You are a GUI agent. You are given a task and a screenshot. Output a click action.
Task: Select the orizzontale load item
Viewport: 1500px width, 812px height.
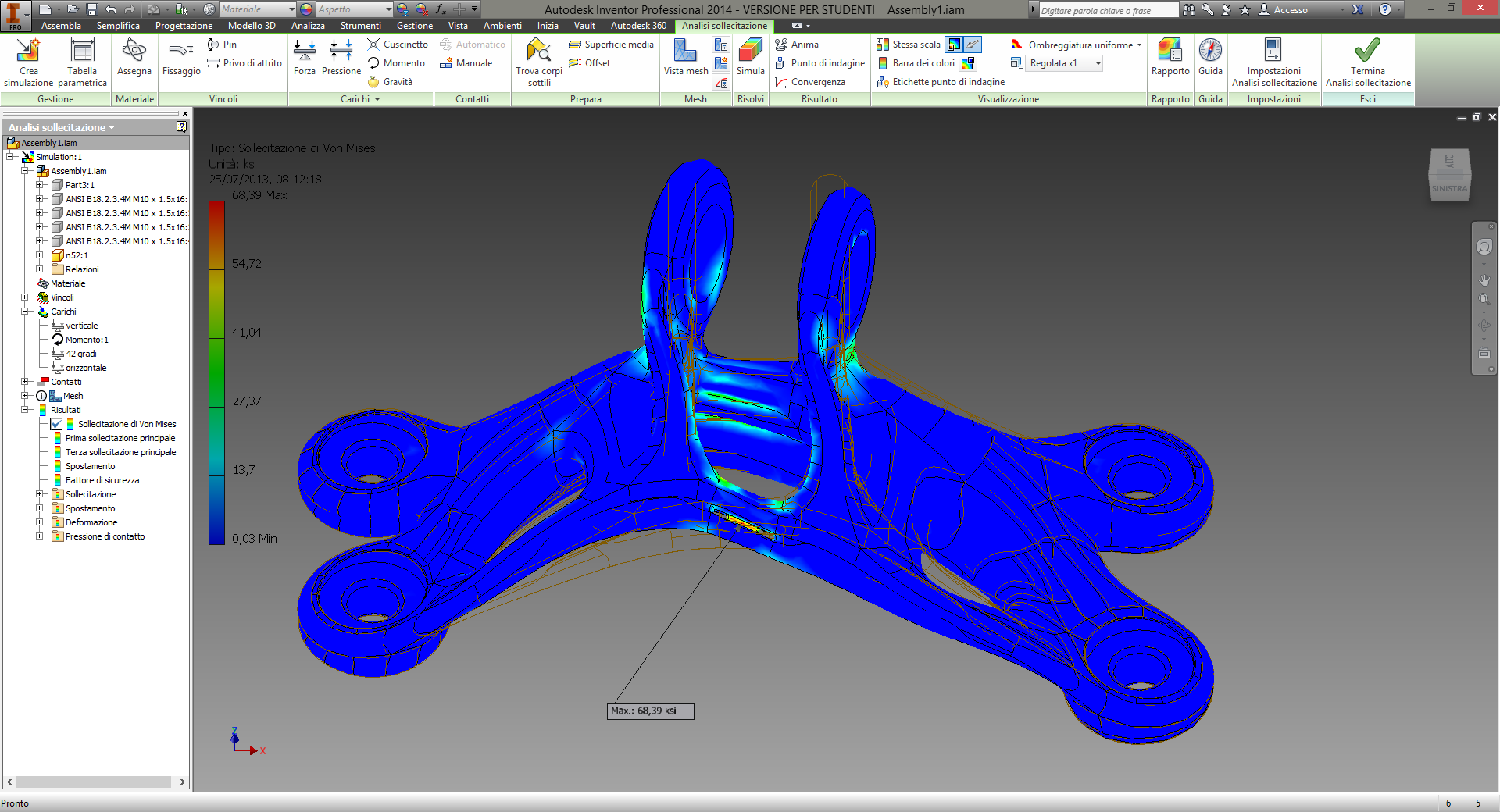86,368
